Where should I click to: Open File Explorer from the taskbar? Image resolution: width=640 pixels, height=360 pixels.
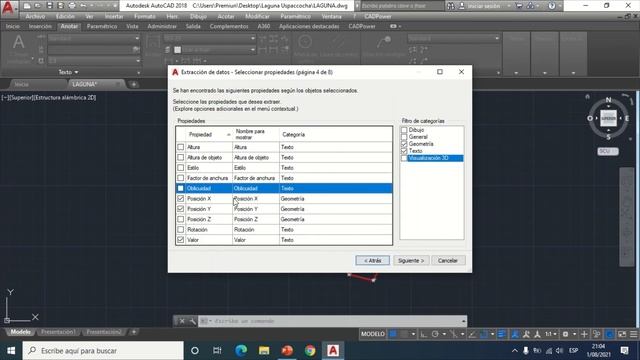point(264,350)
